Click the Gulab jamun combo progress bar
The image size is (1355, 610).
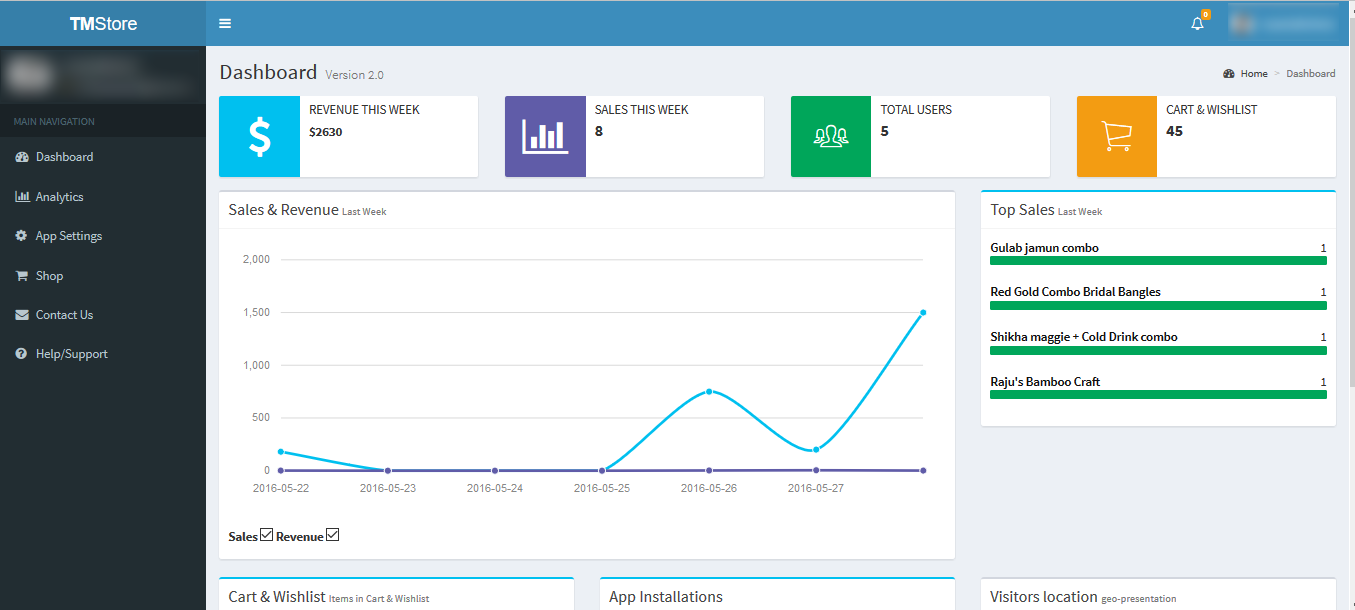tap(1158, 260)
